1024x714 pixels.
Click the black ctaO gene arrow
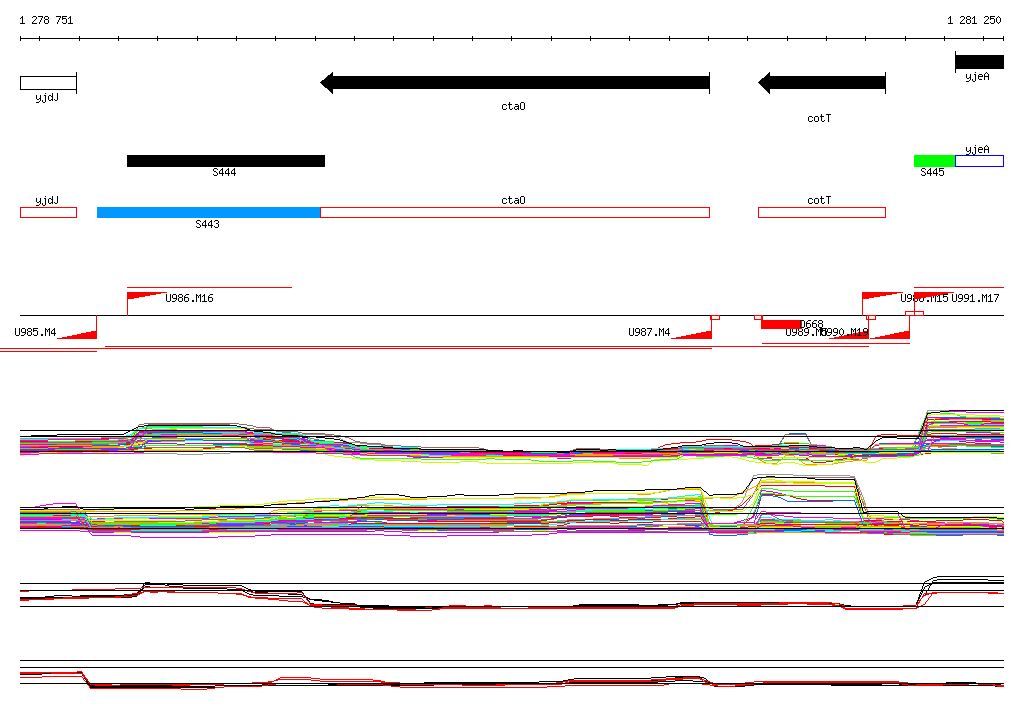pos(515,83)
